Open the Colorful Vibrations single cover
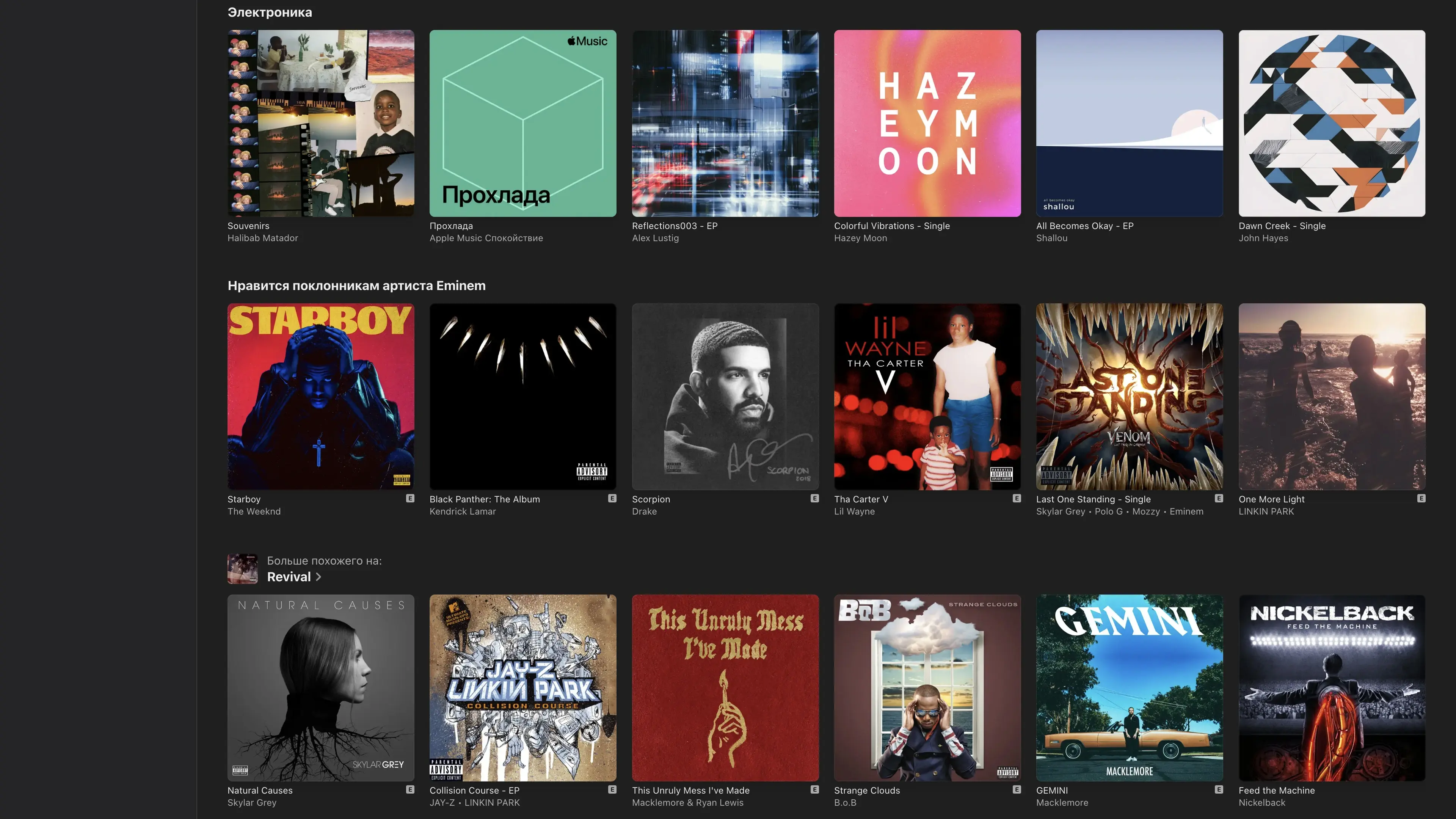This screenshot has width=1456, height=819. point(927,123)
